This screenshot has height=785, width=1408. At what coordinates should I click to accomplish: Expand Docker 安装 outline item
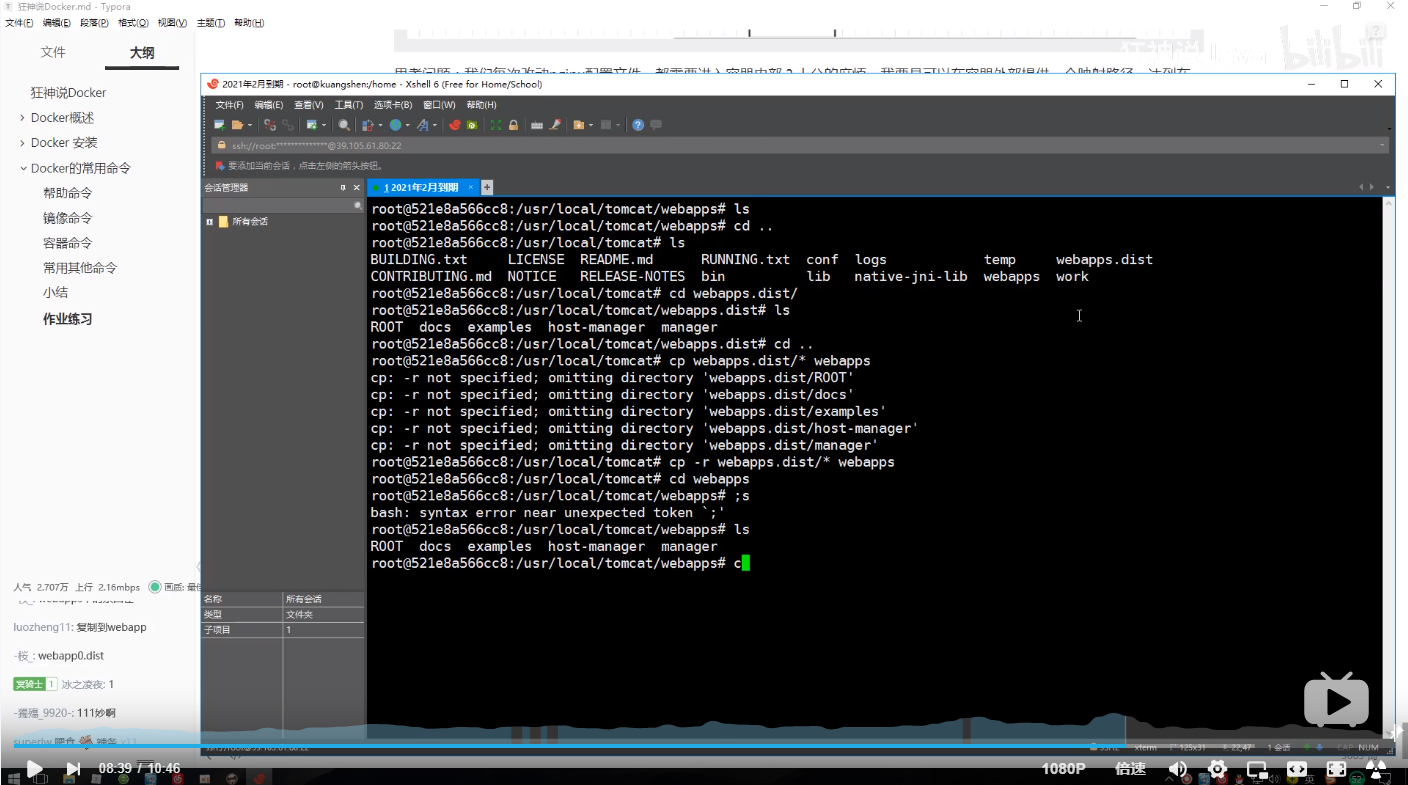tap(22, 143)
